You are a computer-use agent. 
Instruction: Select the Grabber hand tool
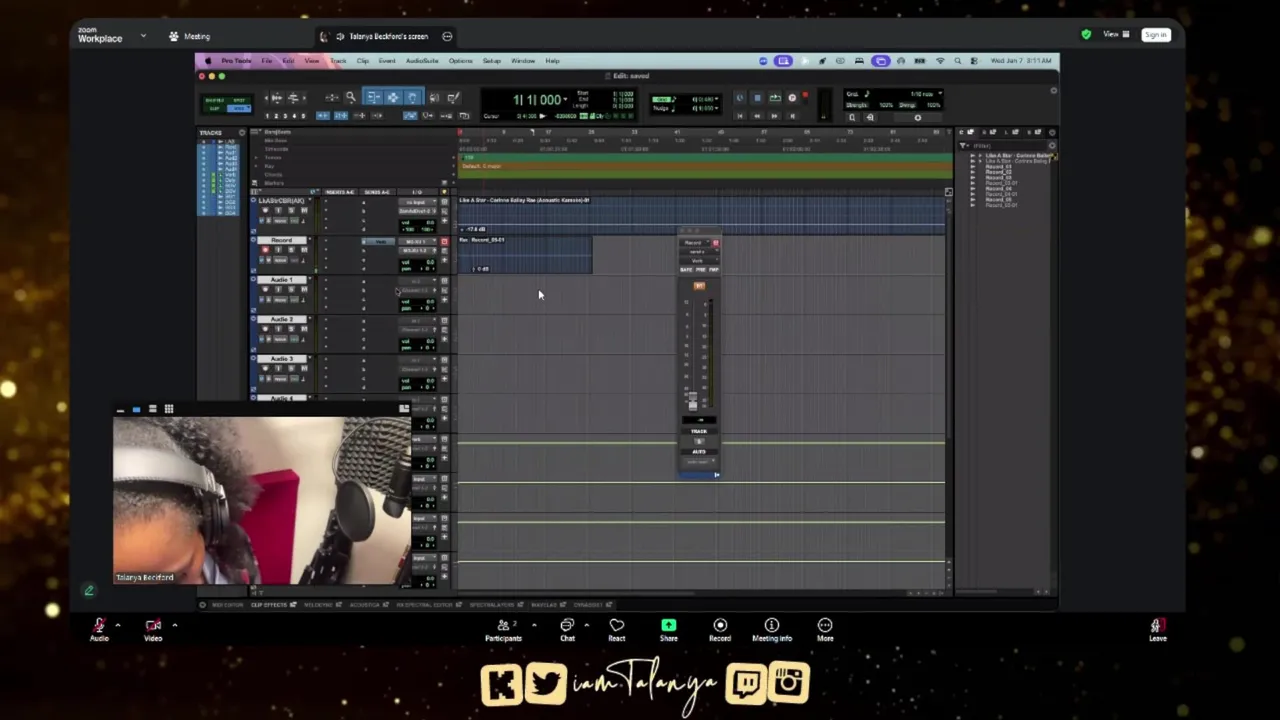pos(412,97)
